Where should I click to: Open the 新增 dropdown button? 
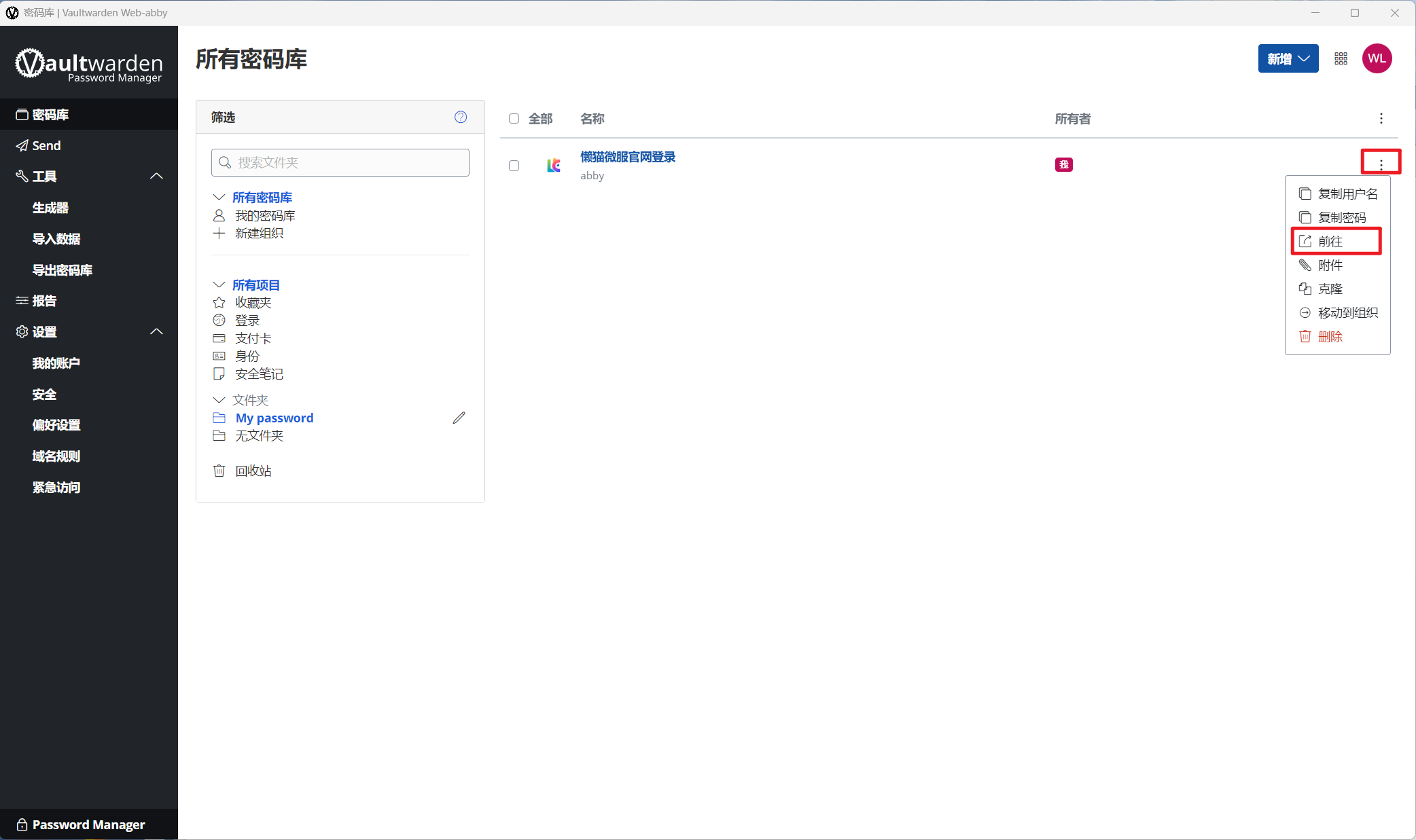(x=1288, y=58)
